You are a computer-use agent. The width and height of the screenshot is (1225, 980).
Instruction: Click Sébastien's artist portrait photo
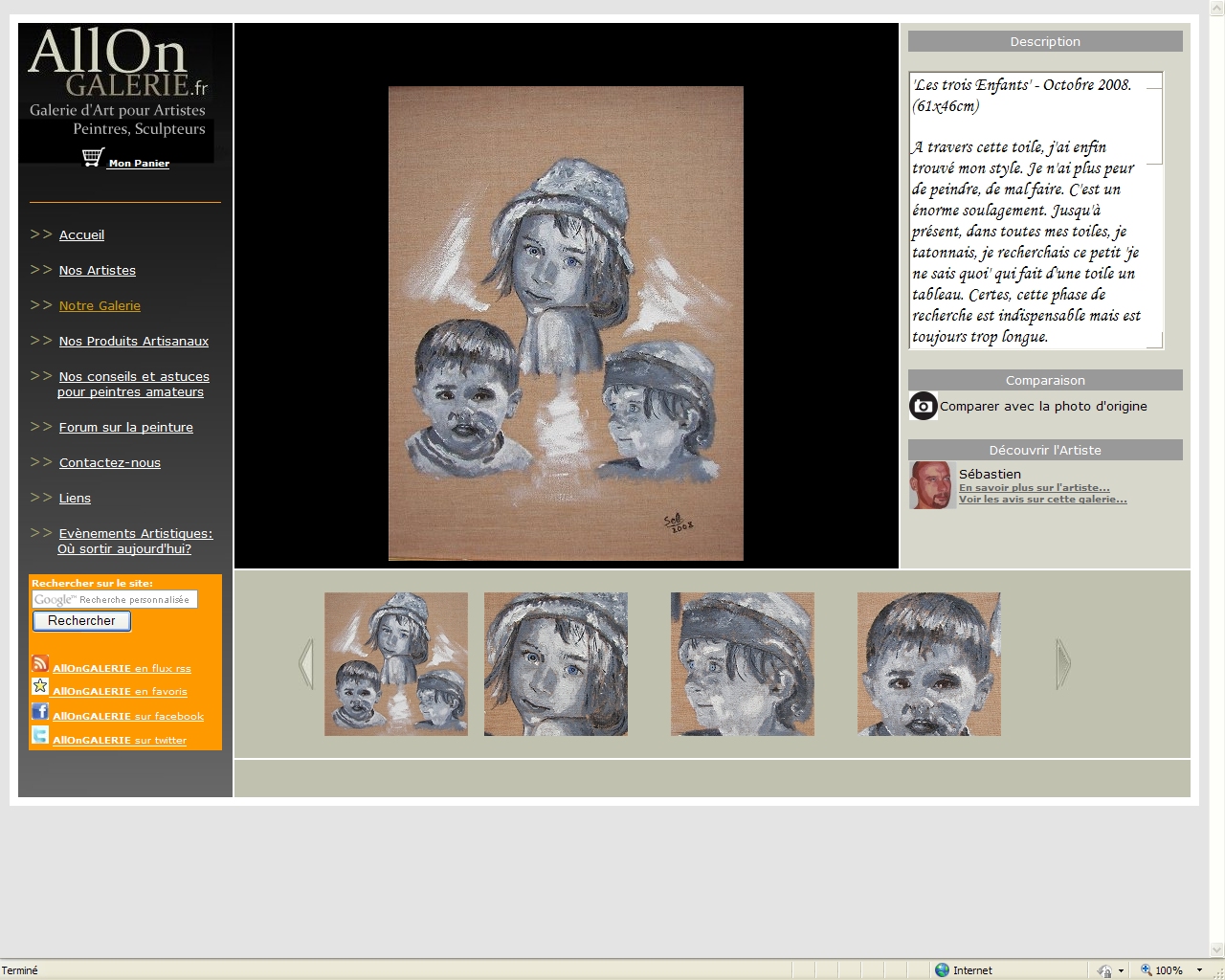tap(930, 485)
